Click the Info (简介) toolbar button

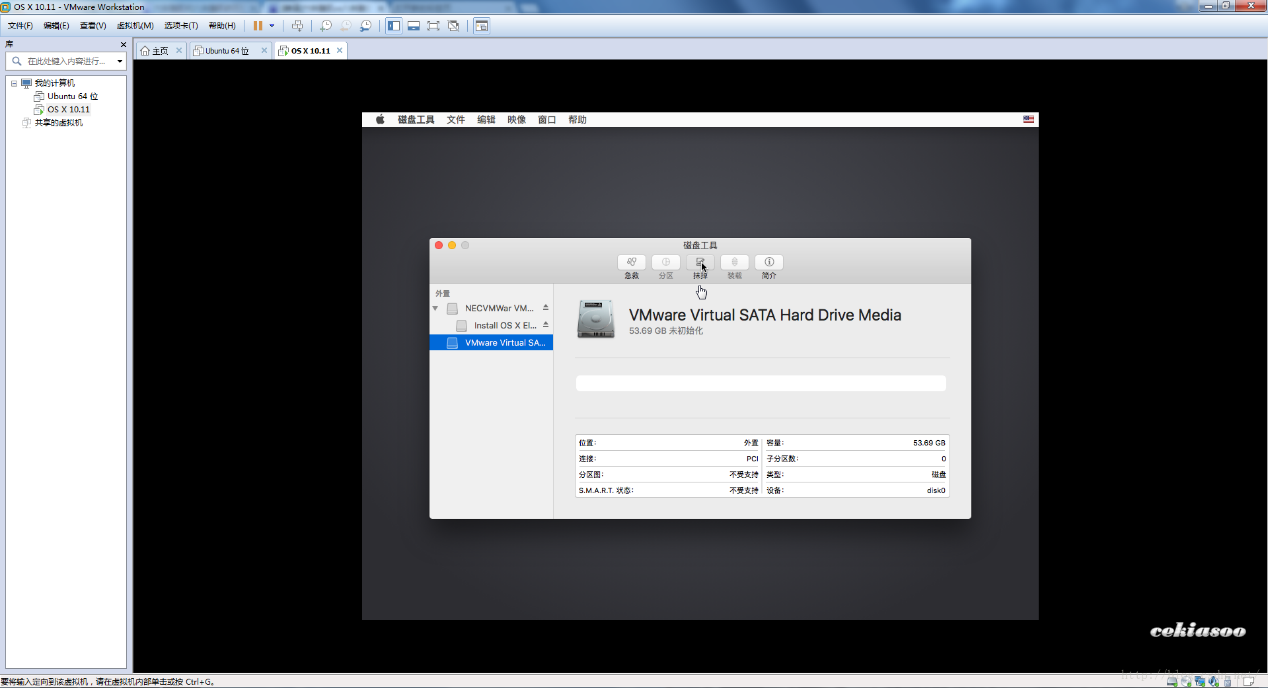pos(769,262)
